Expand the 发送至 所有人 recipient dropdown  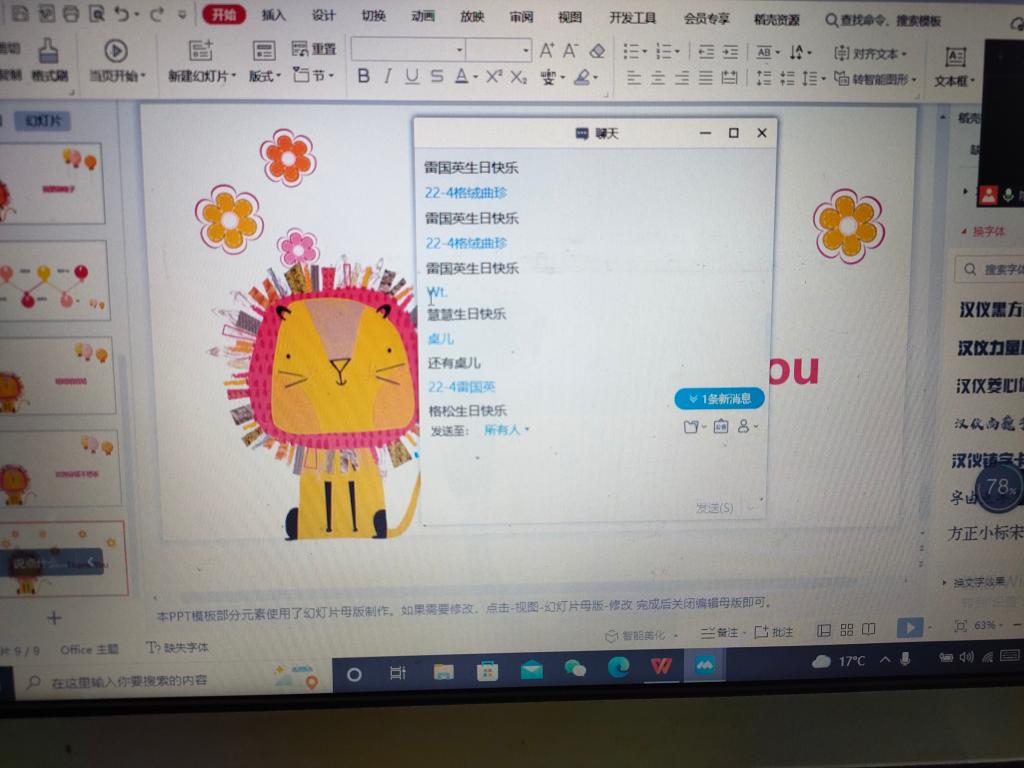point(507,430)
